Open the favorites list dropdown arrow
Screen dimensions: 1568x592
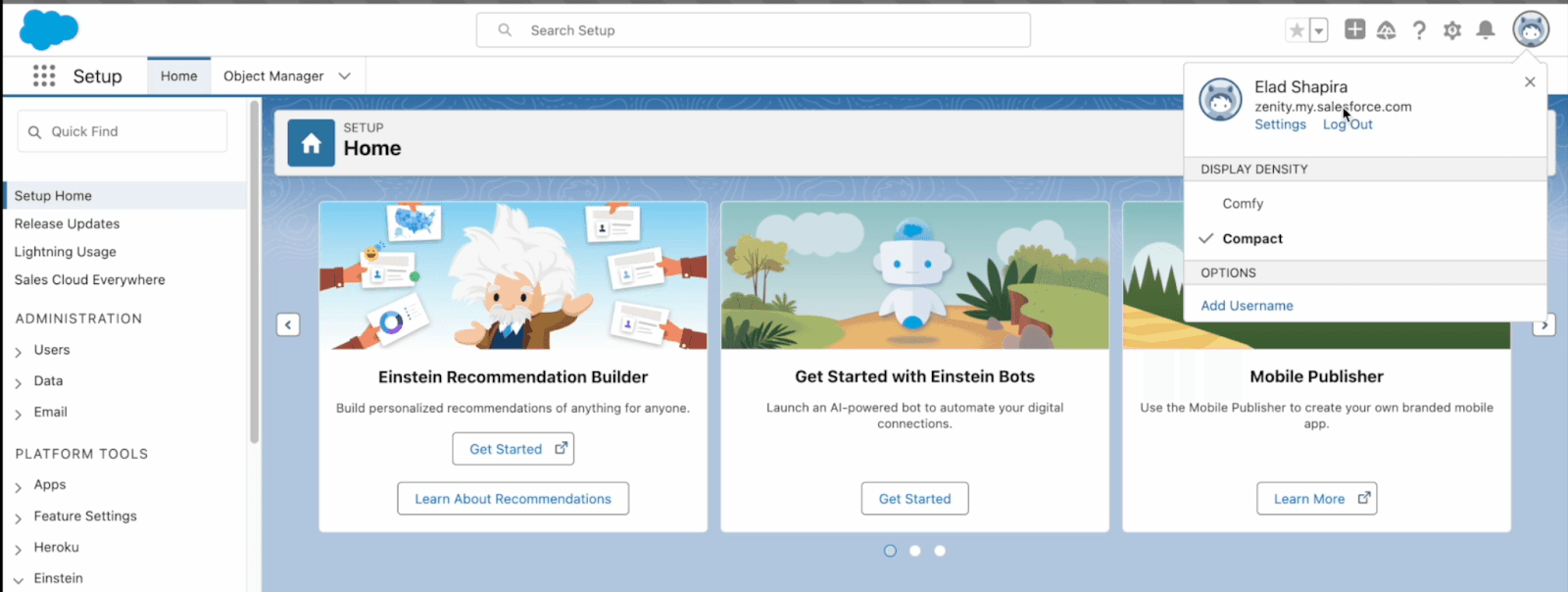1319,30
